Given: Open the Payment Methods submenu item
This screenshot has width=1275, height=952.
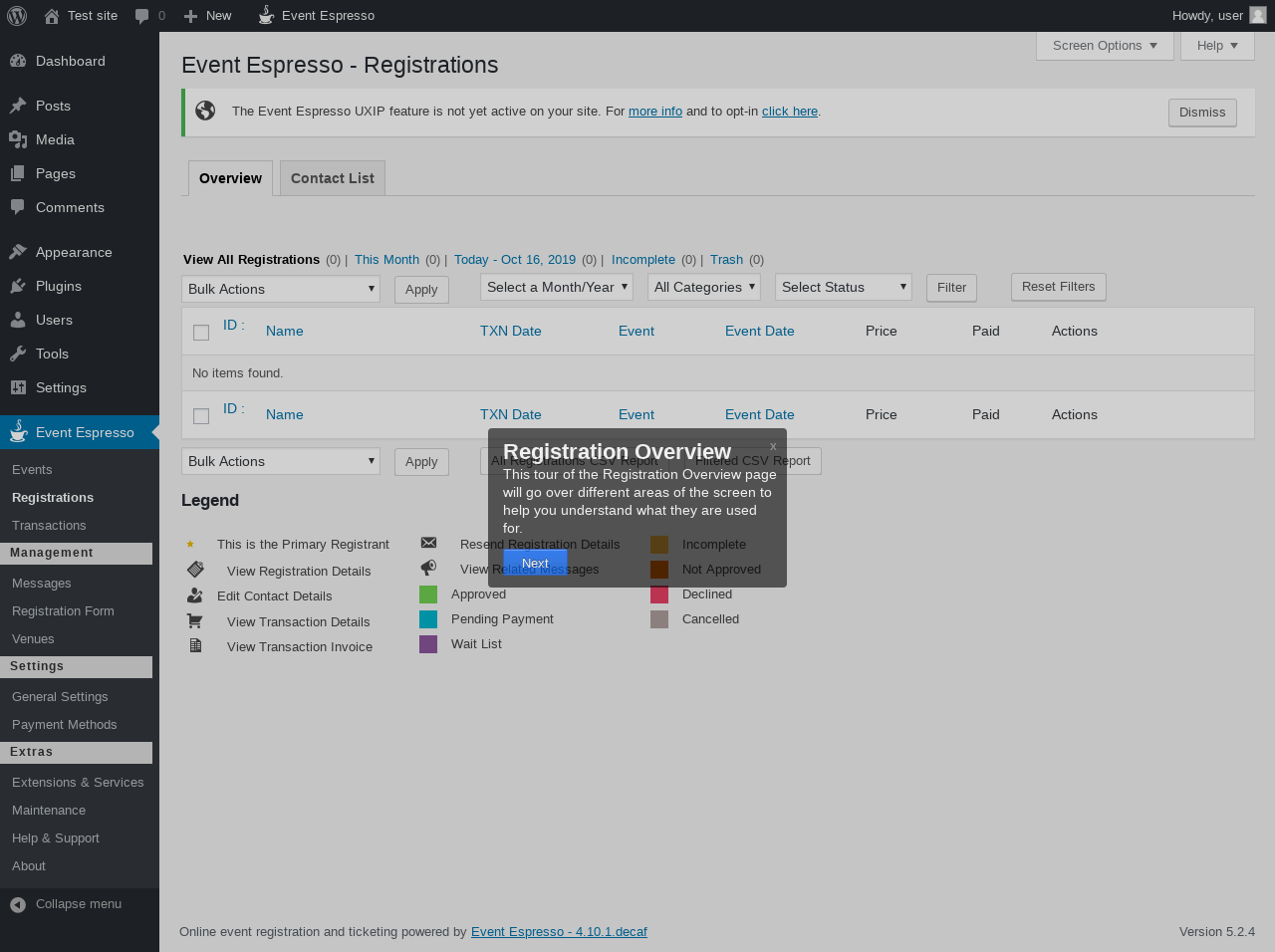Looking at the screenshot, I should pos(65,725).
